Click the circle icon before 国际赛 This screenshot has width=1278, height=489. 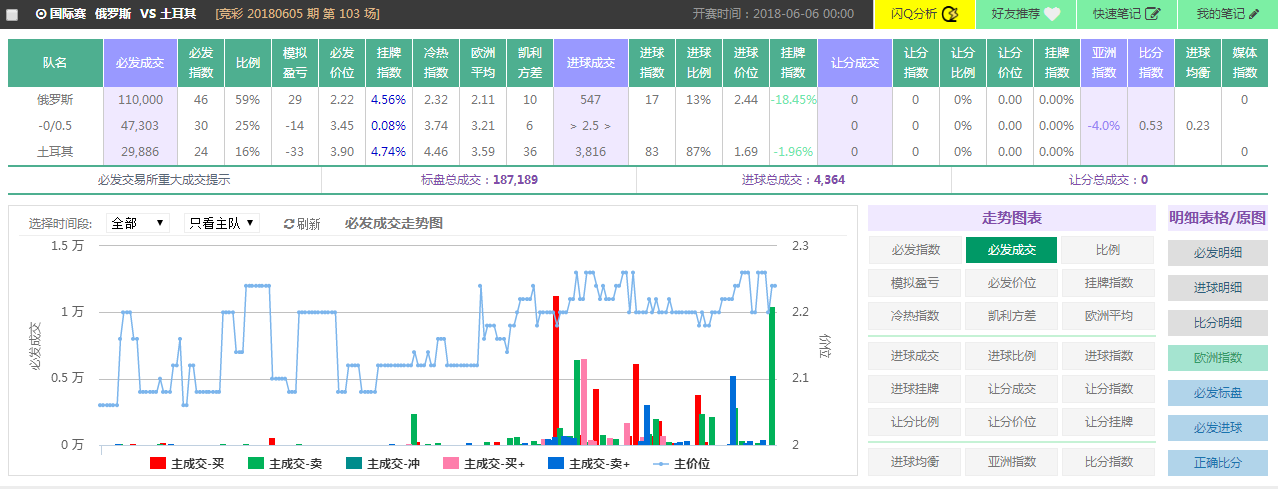pos(40,14)
